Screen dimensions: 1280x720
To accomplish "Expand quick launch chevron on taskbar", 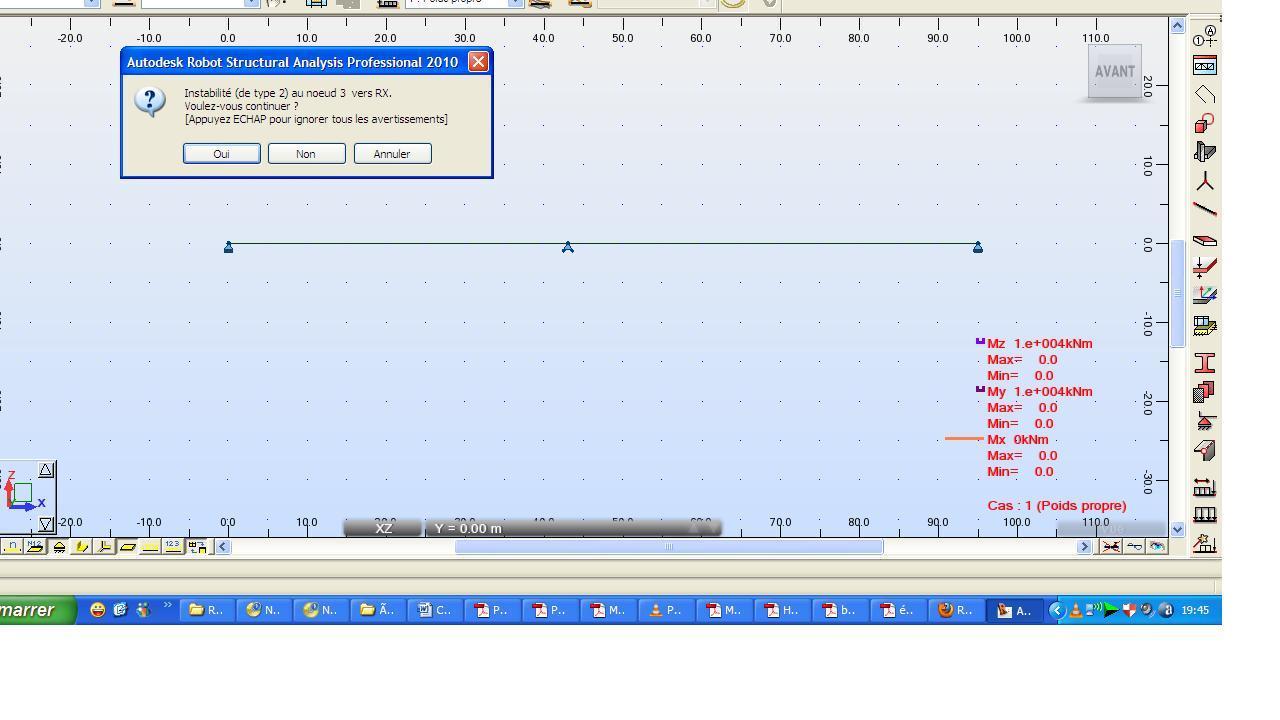I will pos(168,606).
